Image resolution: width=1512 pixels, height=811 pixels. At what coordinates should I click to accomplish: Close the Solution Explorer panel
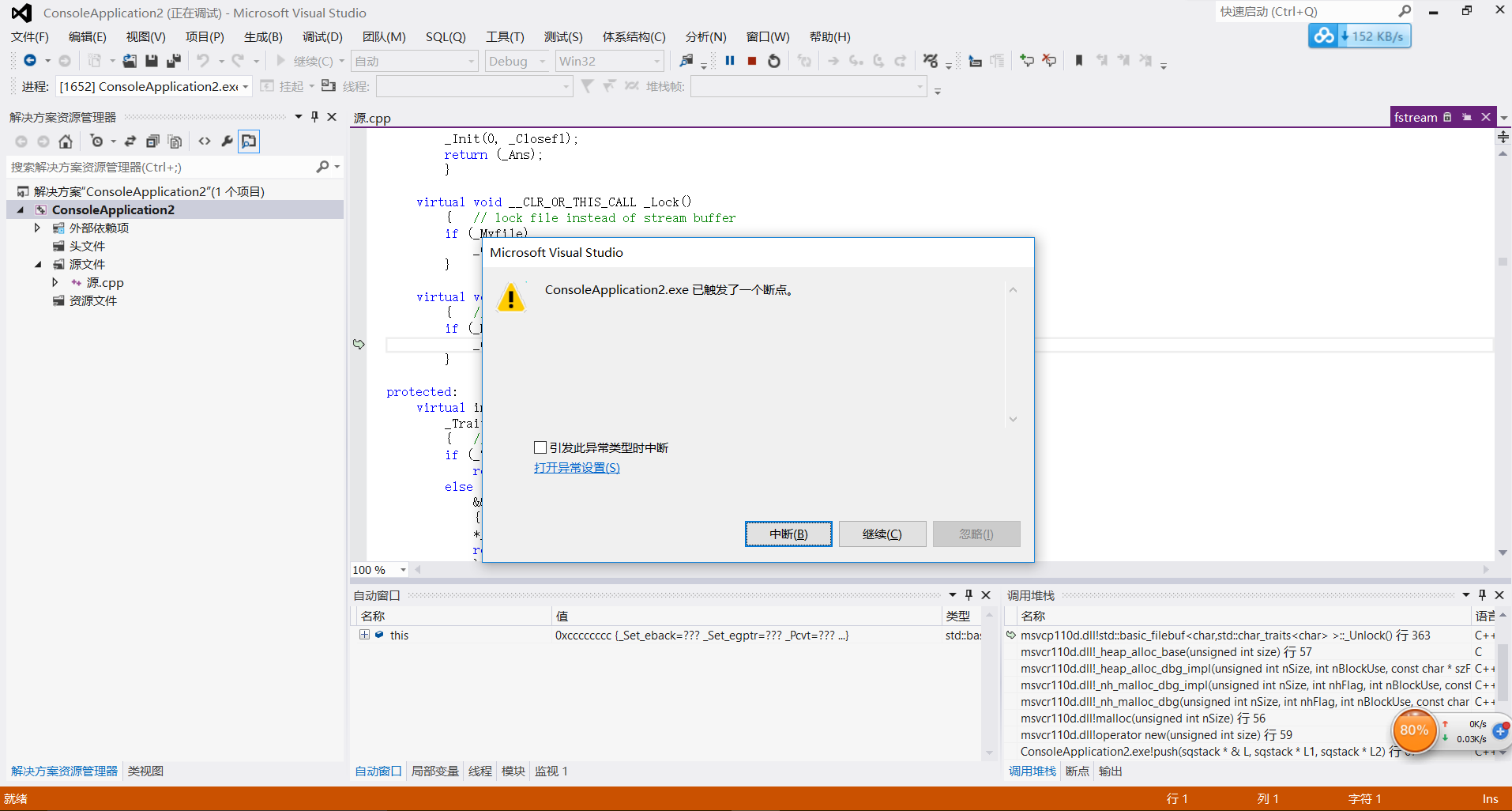click(x=332, y=117)
